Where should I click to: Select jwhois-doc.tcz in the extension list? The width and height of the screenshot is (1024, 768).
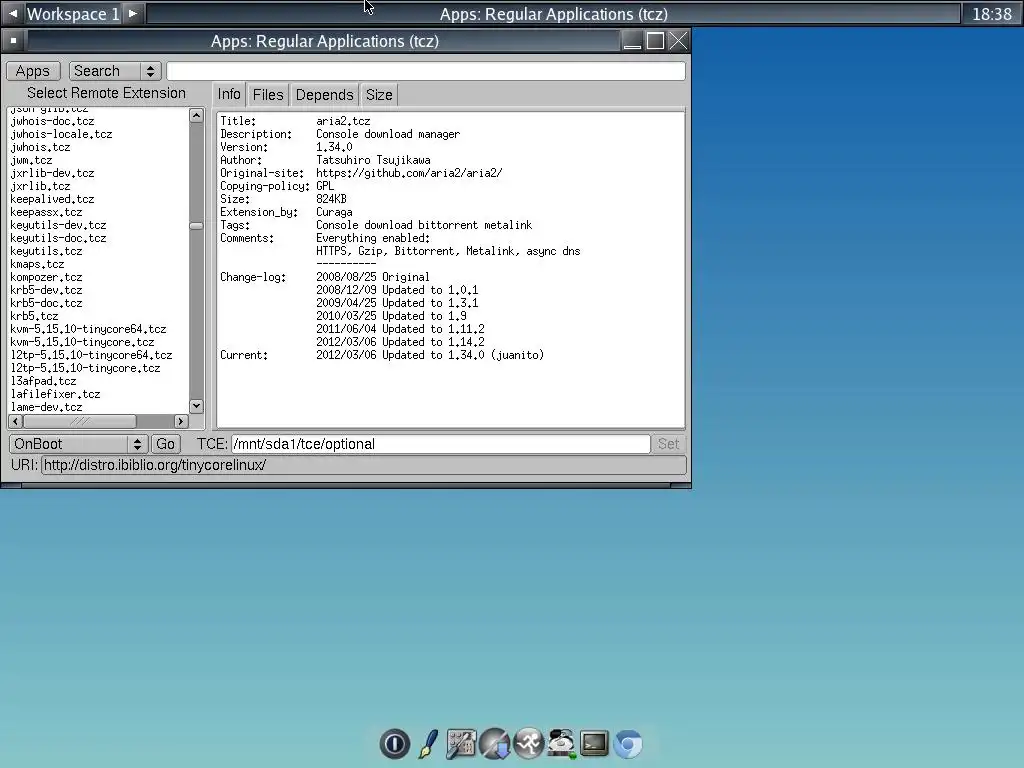click(x=52, y=121)
